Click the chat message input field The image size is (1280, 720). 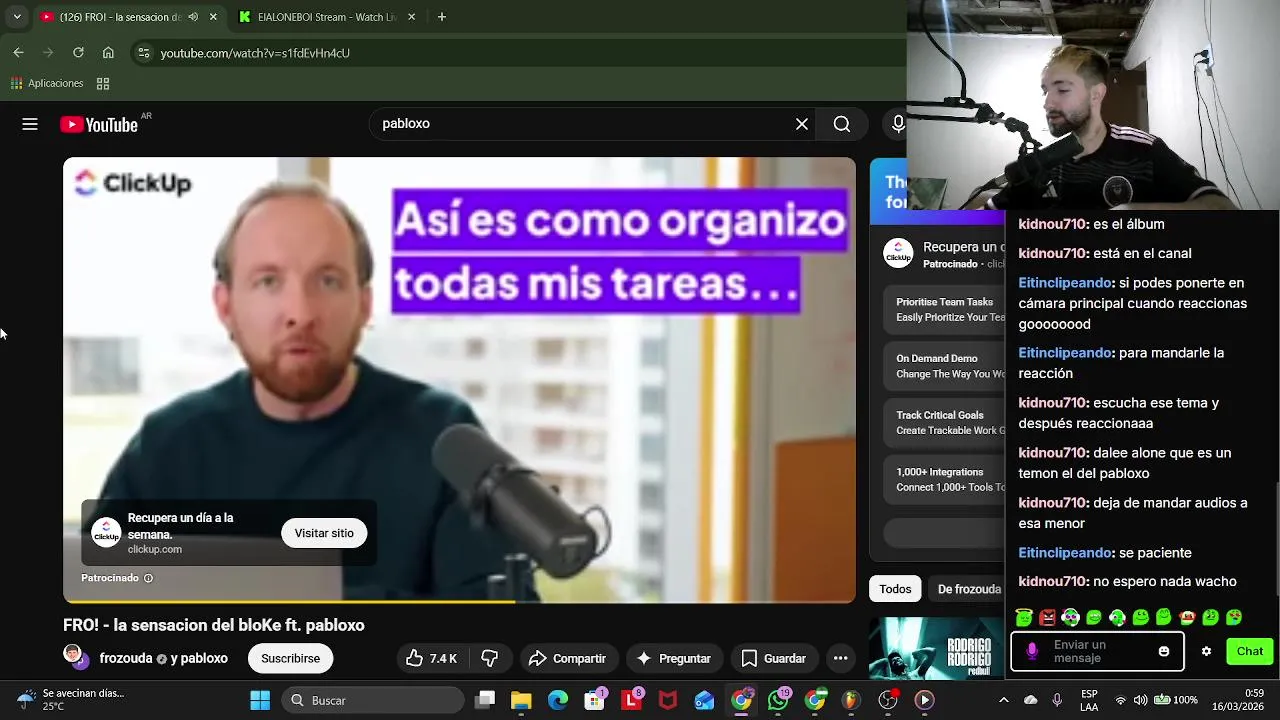click(1097, 652)
